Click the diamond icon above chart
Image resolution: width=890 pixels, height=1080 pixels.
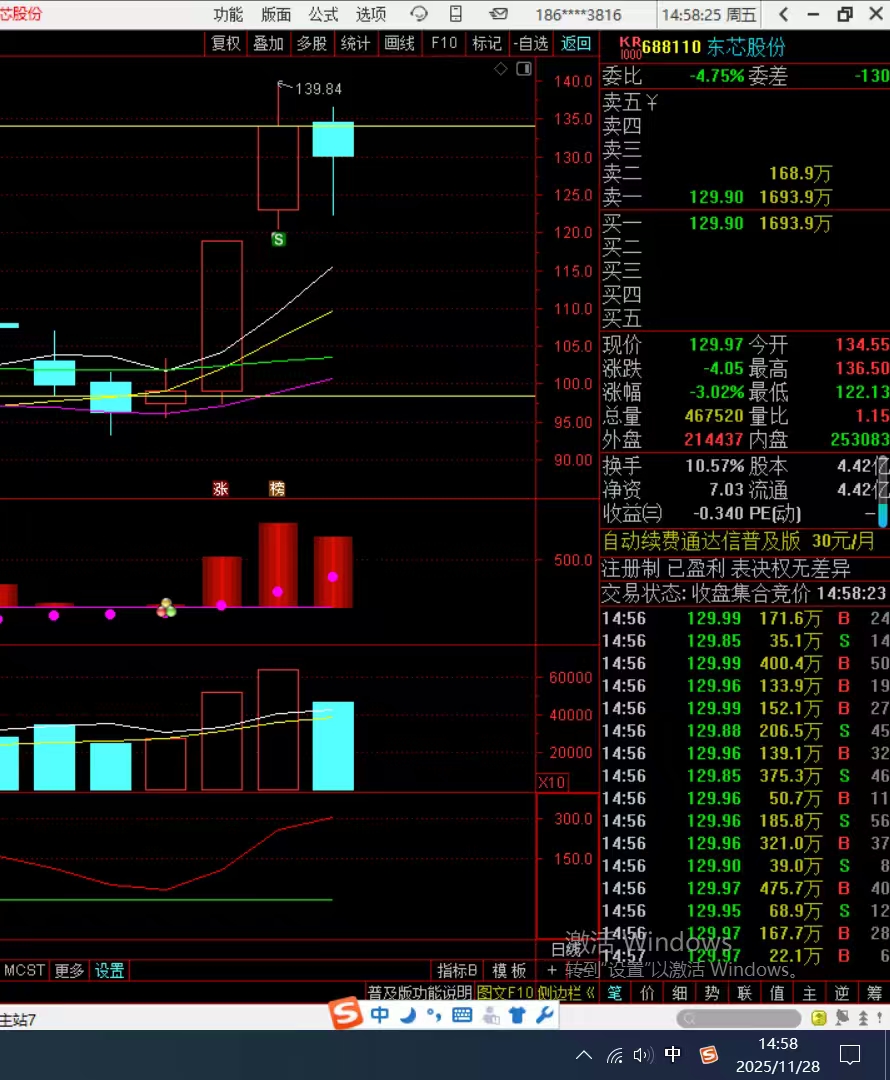pos(501,68)
